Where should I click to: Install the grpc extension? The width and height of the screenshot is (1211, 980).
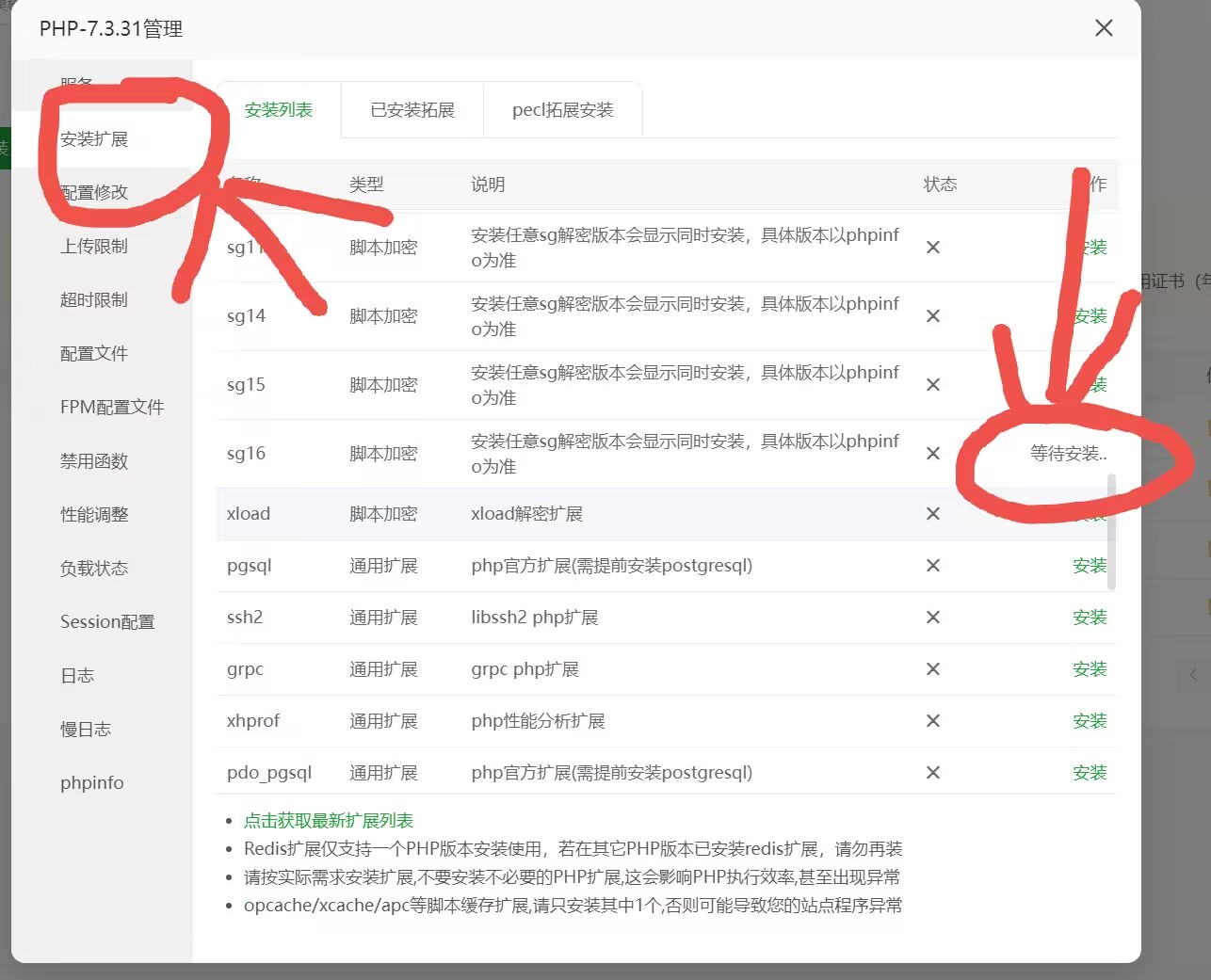point(1089,669)
